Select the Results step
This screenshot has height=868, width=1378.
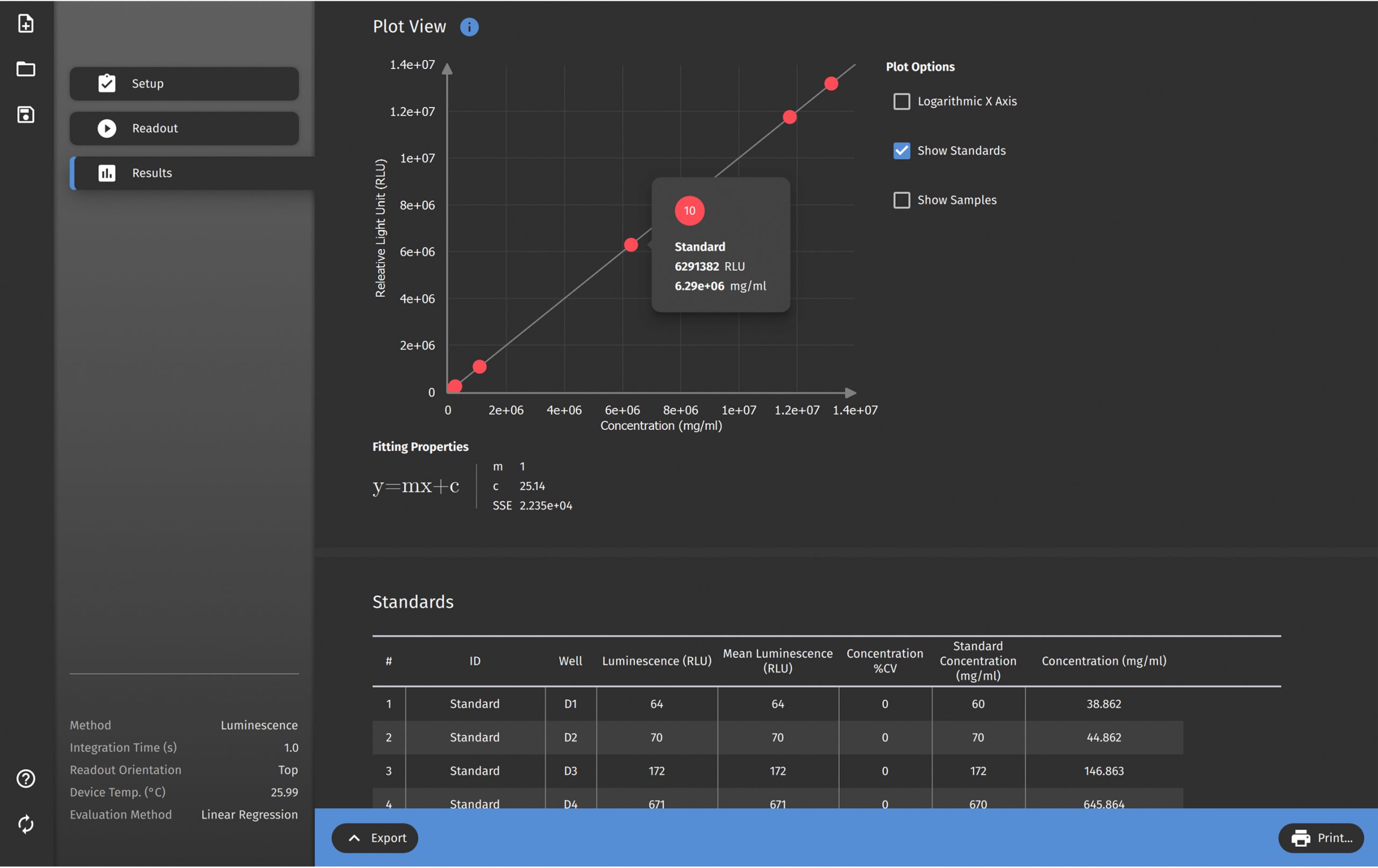coord(192,173)
